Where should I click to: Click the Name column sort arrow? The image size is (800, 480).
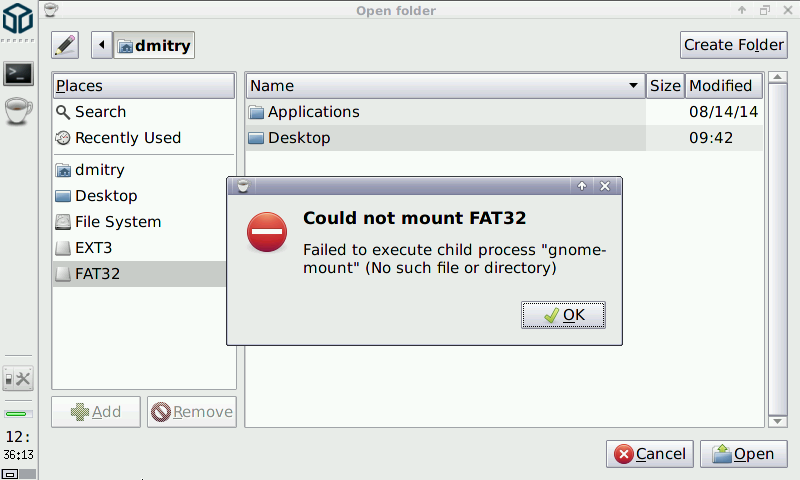(633, 86)
